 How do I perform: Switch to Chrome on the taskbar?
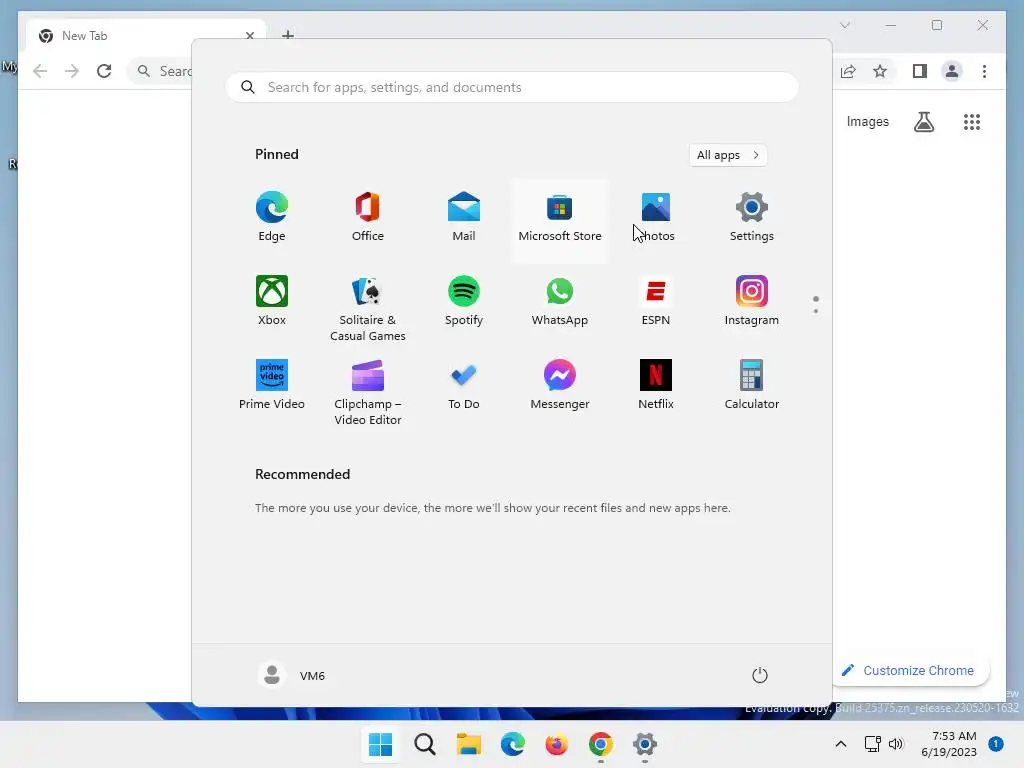(x=600, y=744)
